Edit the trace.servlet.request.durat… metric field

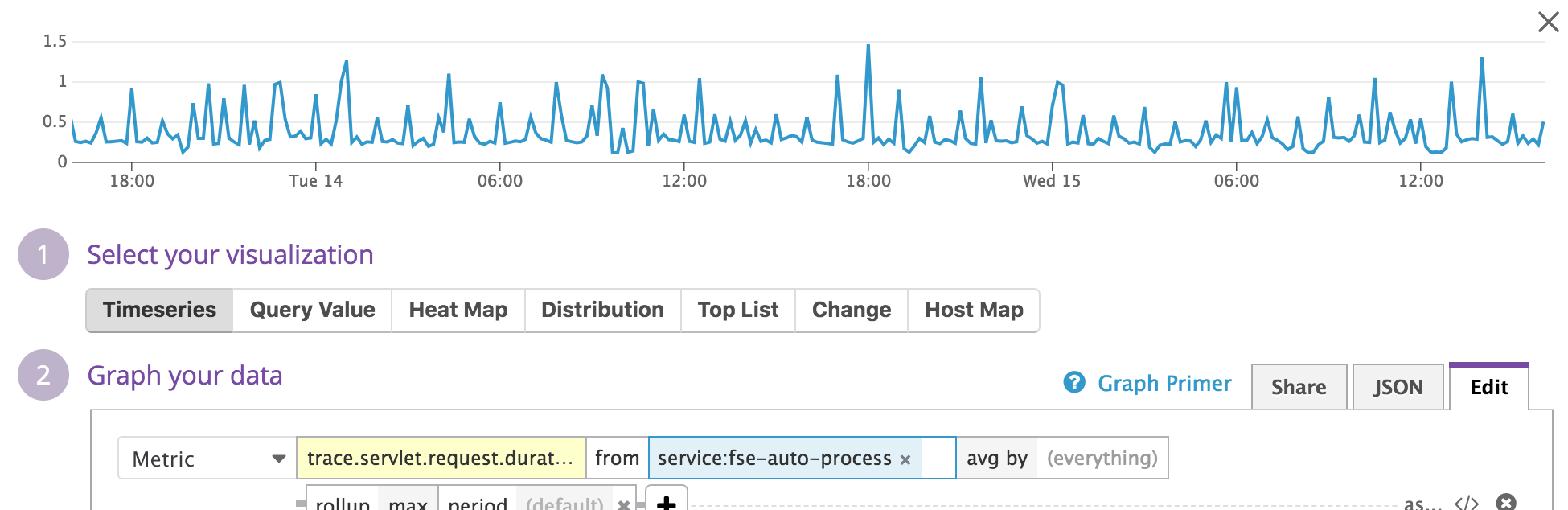click(x=441, y=459)
